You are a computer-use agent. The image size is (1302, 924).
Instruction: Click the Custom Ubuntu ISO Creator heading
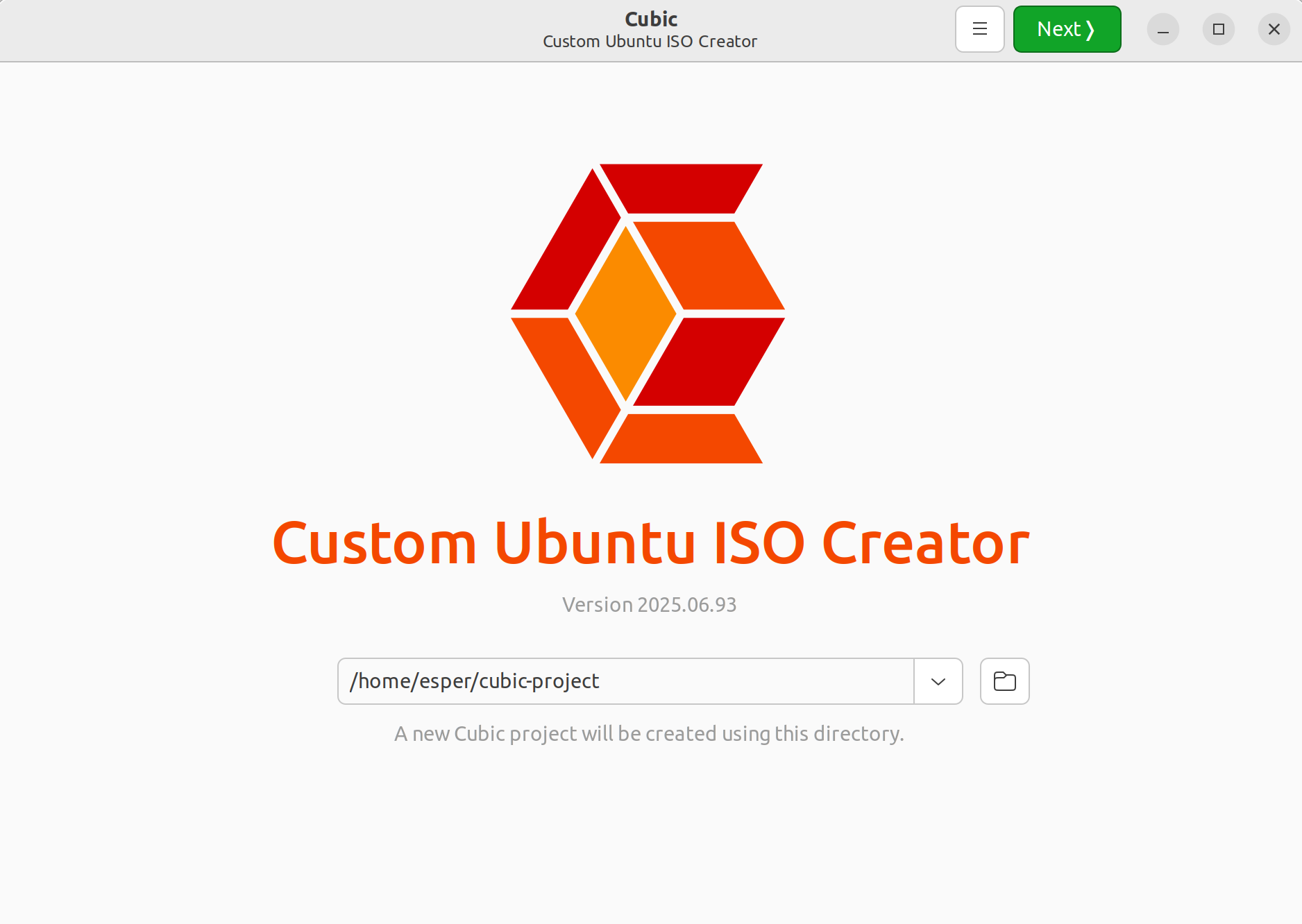click(x=650, y=544)
